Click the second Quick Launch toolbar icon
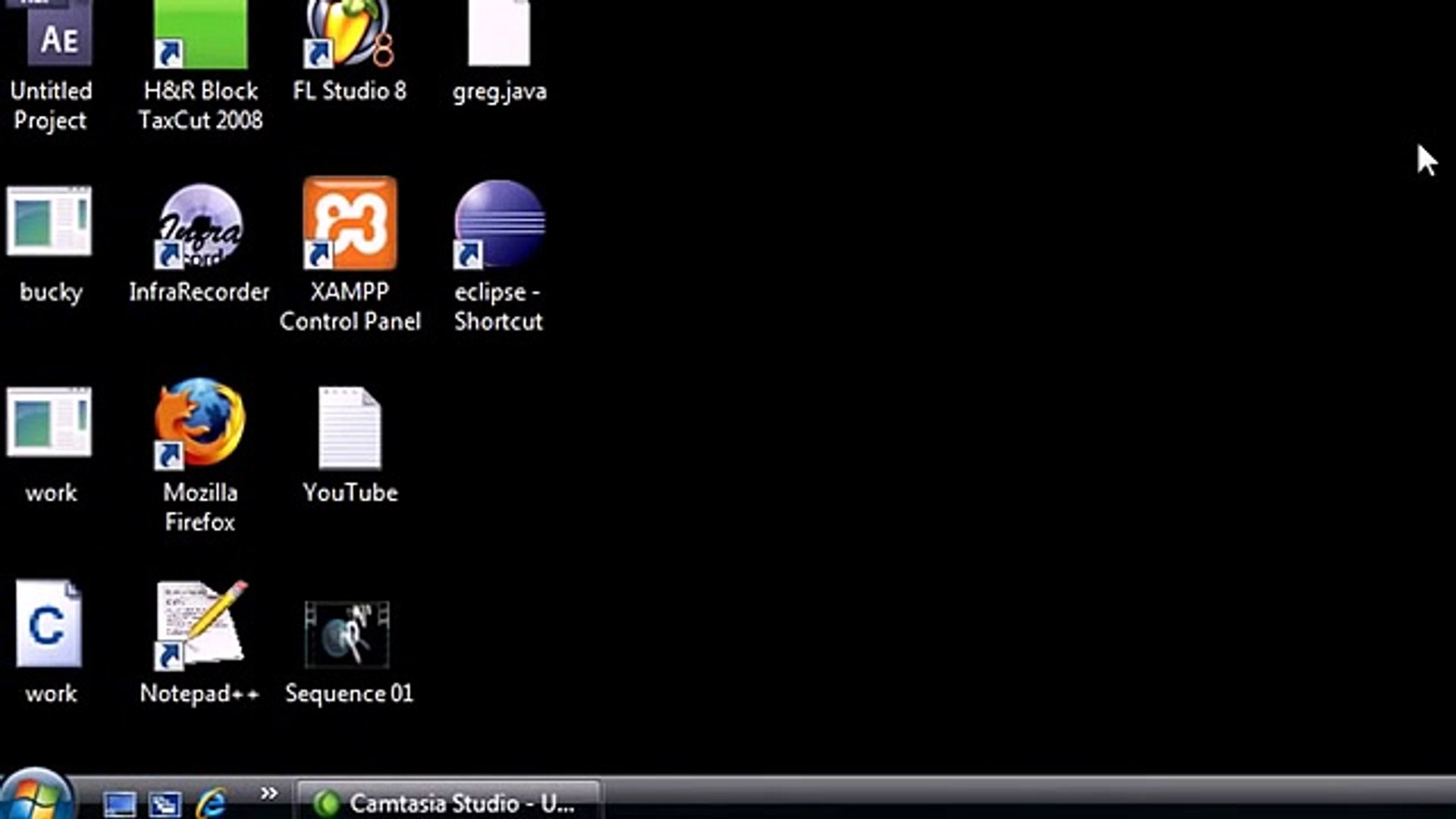This screenshot has width=1456, height=819. [163, 802]
